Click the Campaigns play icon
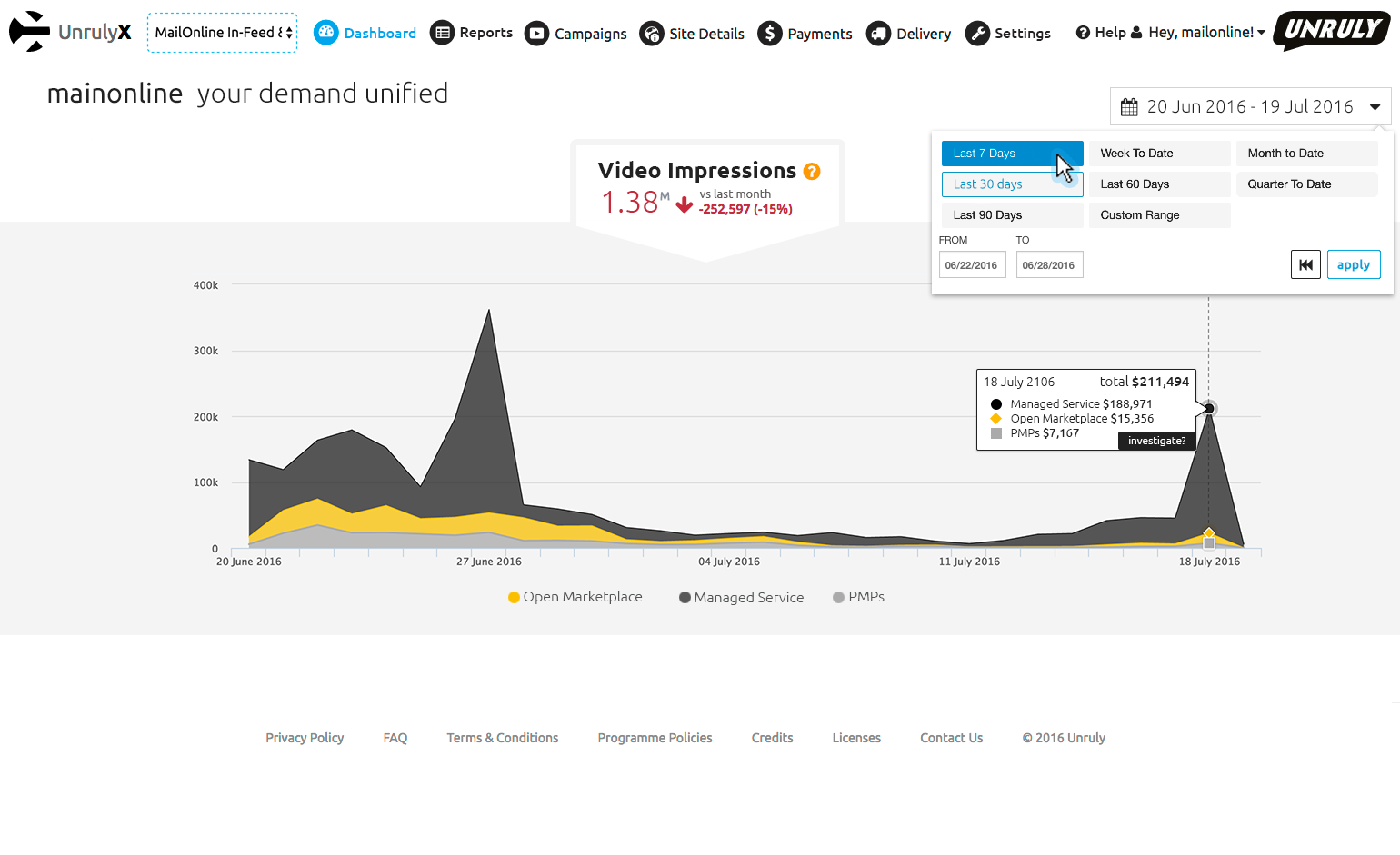1400x855 pixels. (536, 34)
